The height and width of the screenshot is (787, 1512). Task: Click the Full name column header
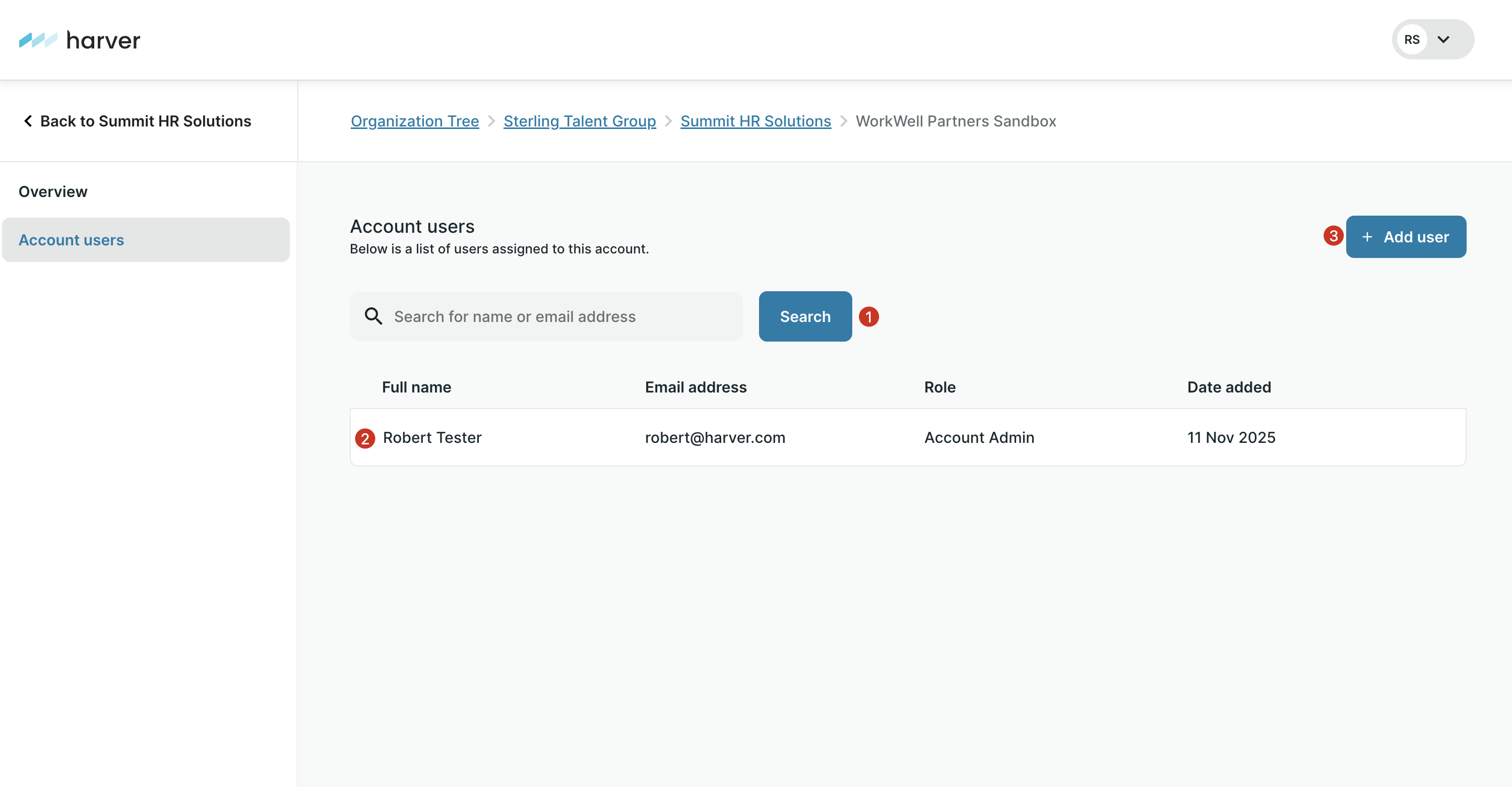click(416, 387)
